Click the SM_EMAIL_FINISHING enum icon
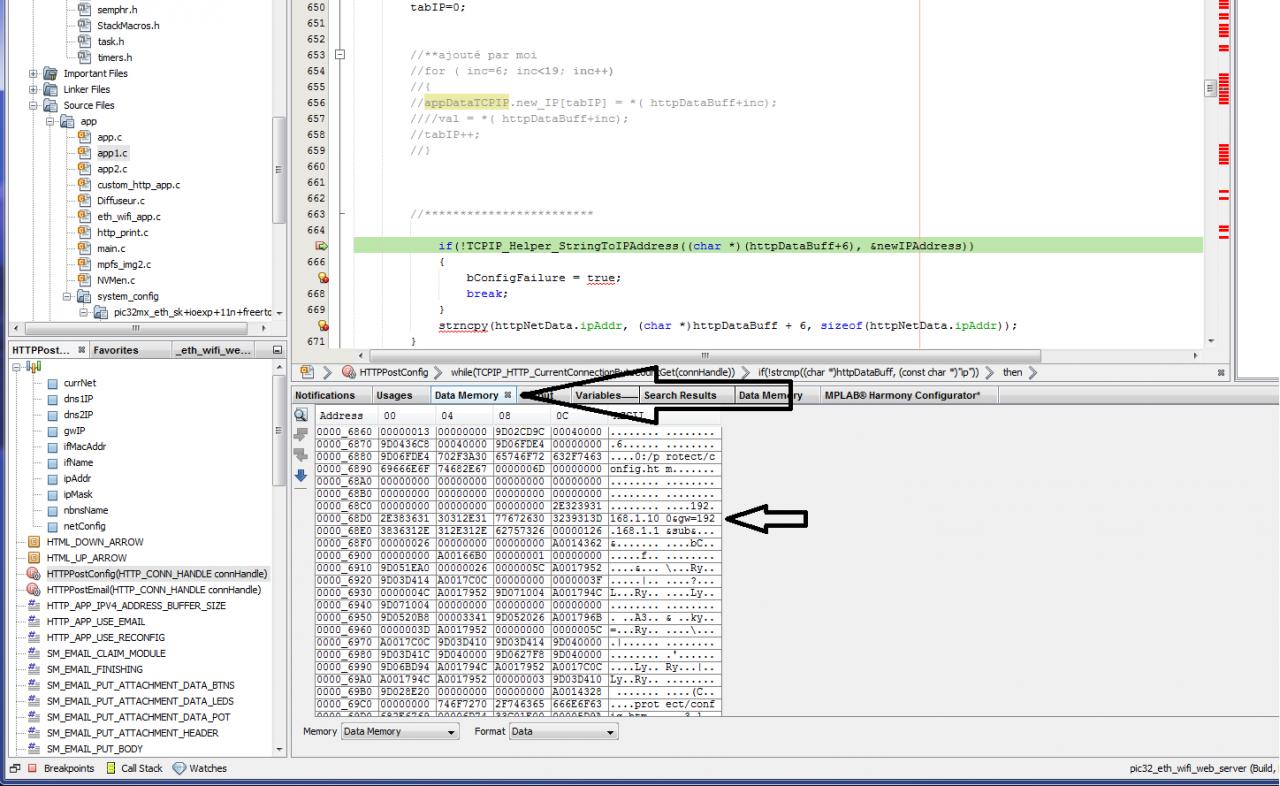 33,669
